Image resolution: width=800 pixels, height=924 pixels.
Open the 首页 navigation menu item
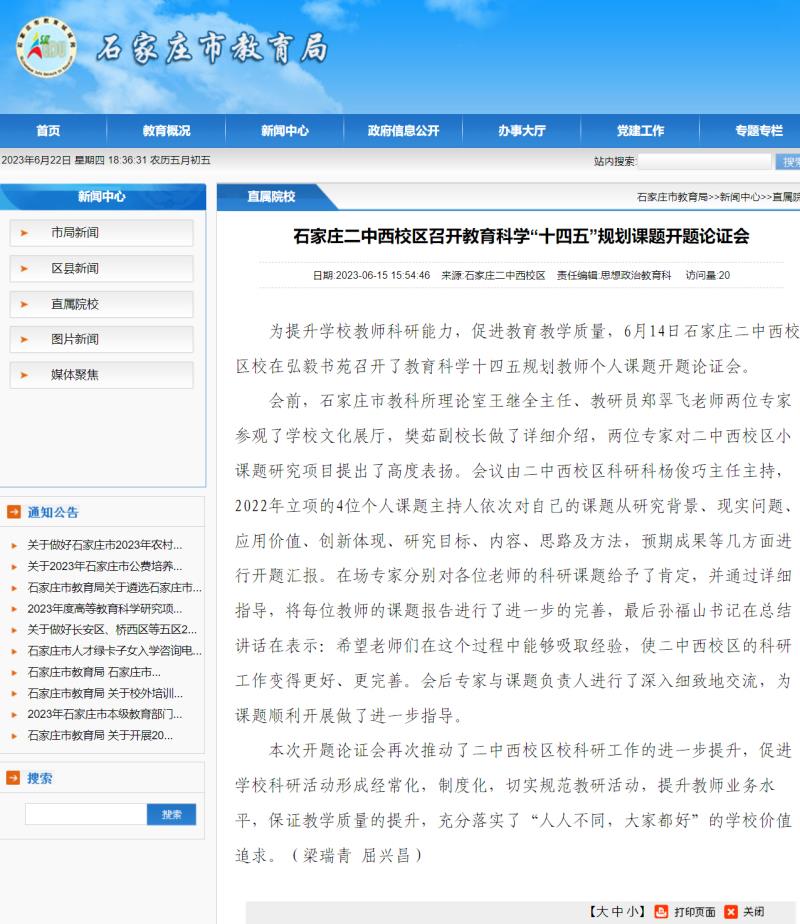(48, 131)
